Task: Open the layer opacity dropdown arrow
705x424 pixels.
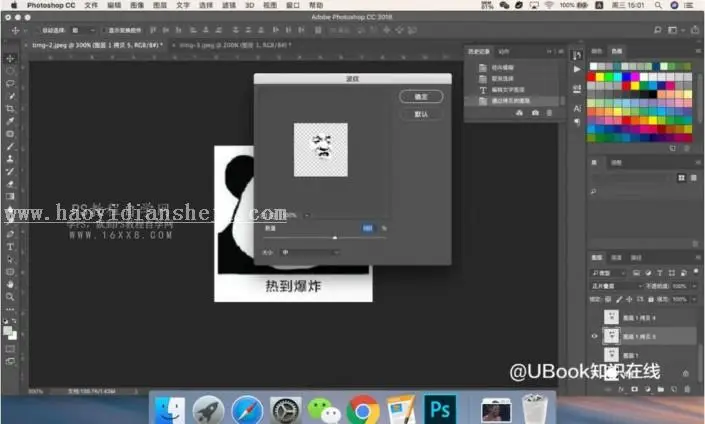Action: coord(695,286)
